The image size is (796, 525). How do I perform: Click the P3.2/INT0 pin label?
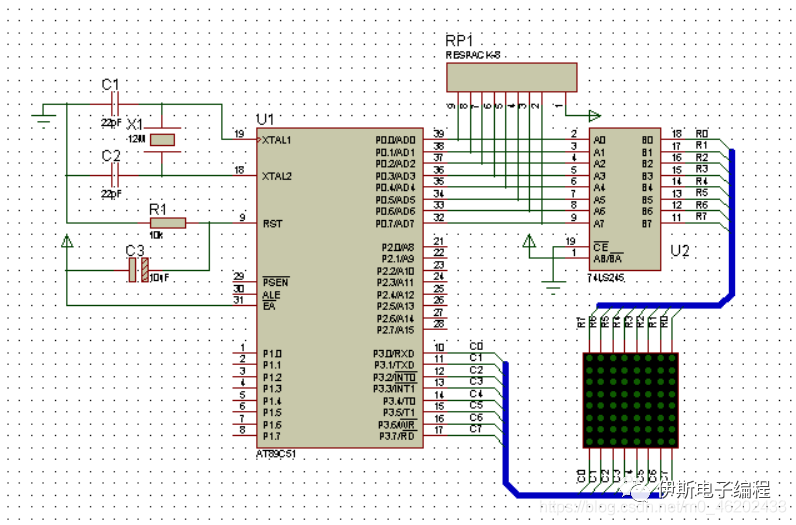pyautogui.click(x=395, y=377)
